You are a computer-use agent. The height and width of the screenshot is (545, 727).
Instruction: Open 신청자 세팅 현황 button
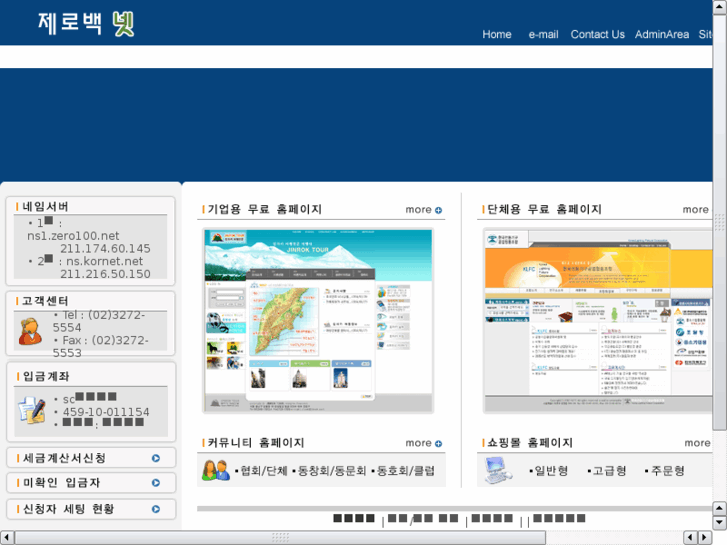pos(91,509)
